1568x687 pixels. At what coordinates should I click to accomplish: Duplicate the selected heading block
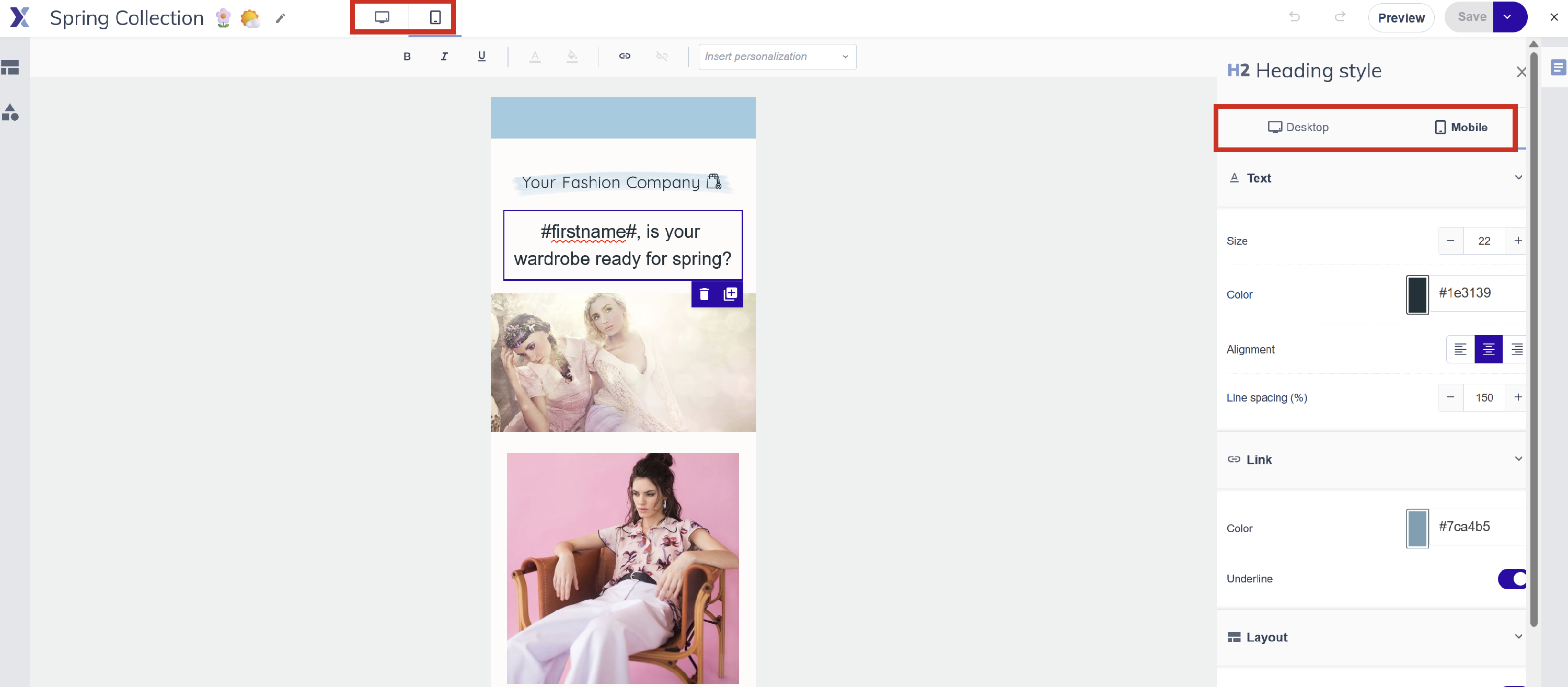coord(730,294)
